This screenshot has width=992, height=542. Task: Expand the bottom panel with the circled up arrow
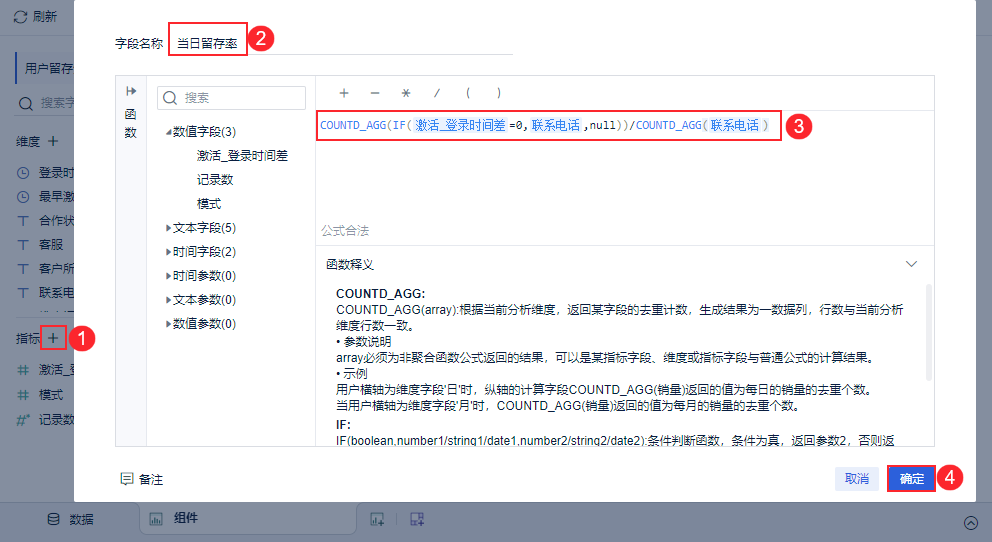(970, 522)
